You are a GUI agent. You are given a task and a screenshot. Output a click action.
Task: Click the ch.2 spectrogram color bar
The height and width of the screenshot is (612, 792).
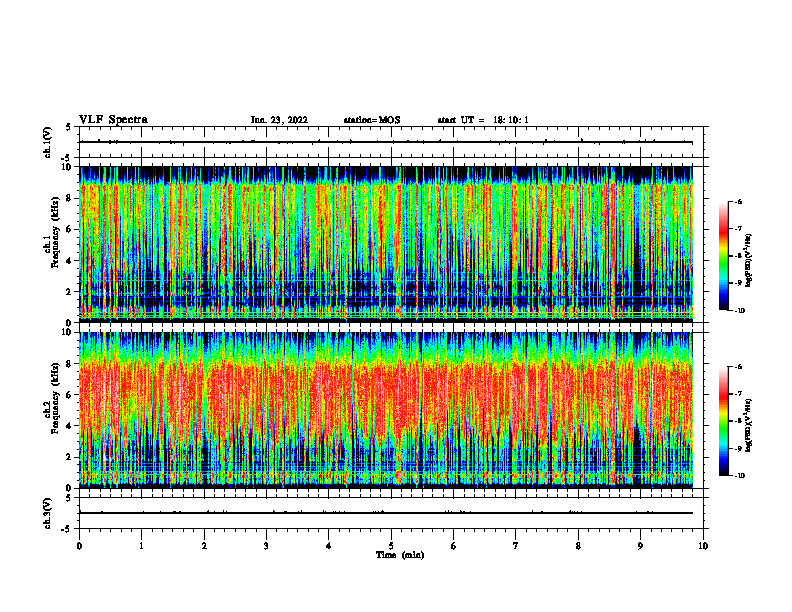tap(723, 421)
